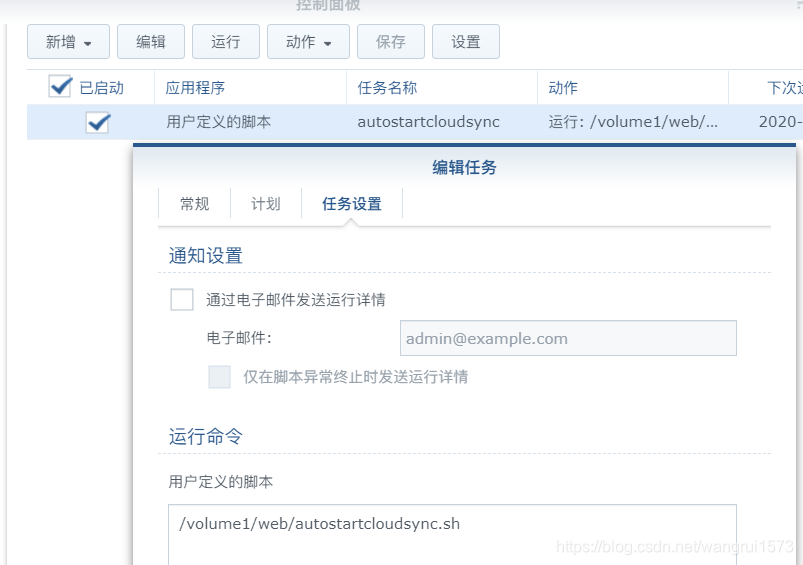The image size is (803, 565).
Task: Enable 通过电子邮件发送运行详情 checkbox
Action: [182, 300]
